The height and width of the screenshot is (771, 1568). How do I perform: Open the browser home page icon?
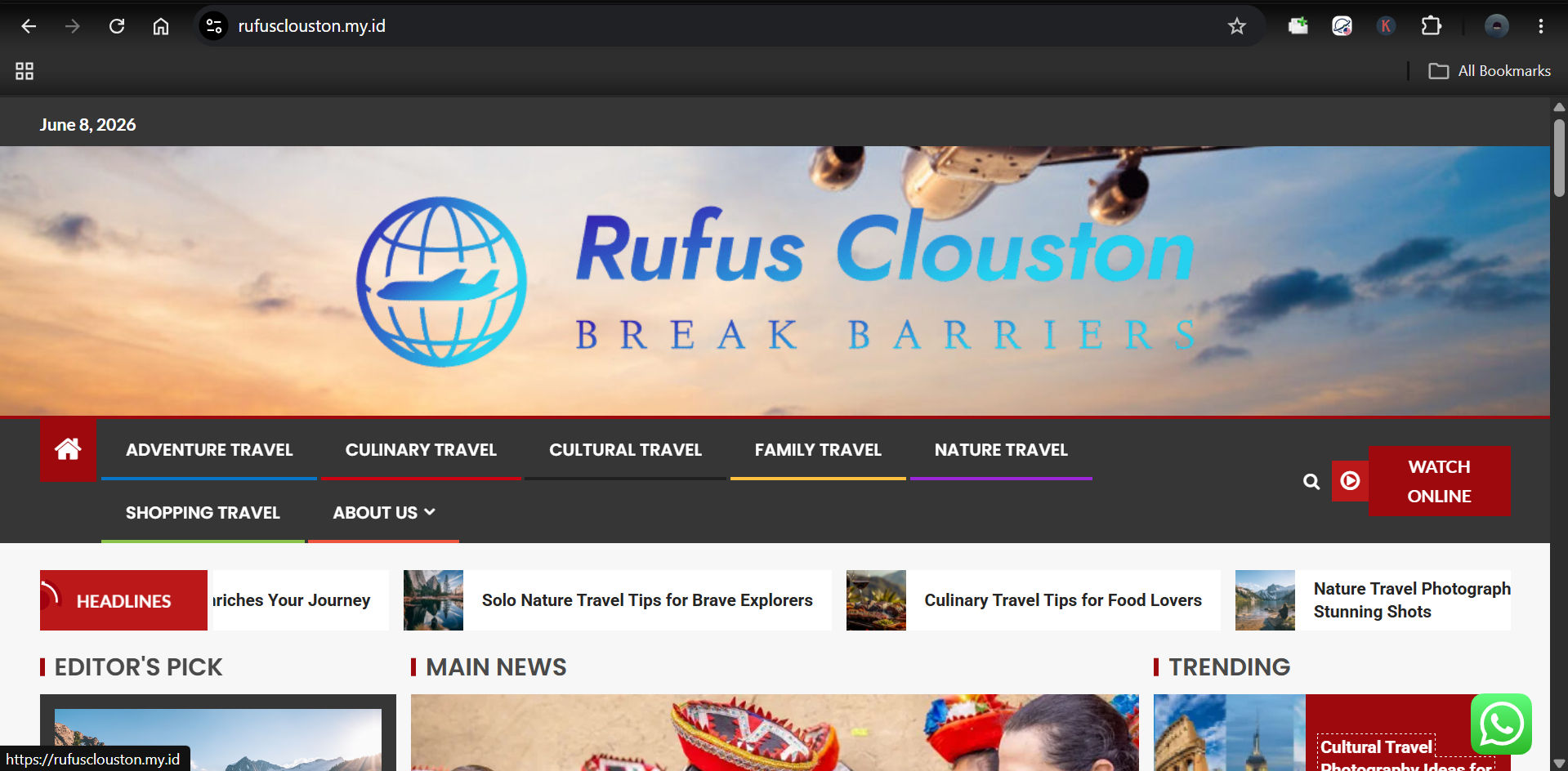(x=161, y=26)
